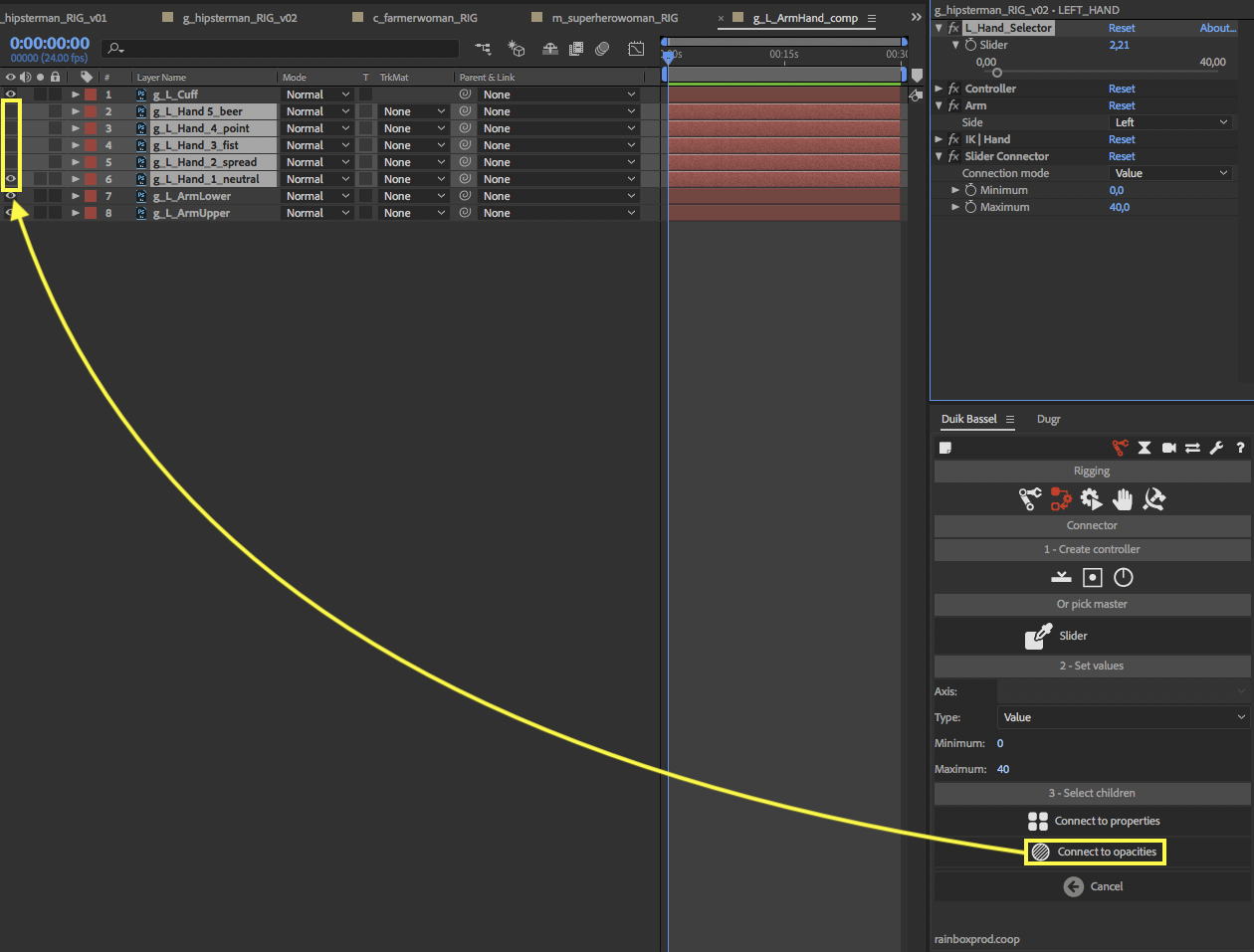Viewport: 1254px width, 952px height.
Task: Open Parent dropdown for g_L_Hand 5_beer
Action: (558, 111)
